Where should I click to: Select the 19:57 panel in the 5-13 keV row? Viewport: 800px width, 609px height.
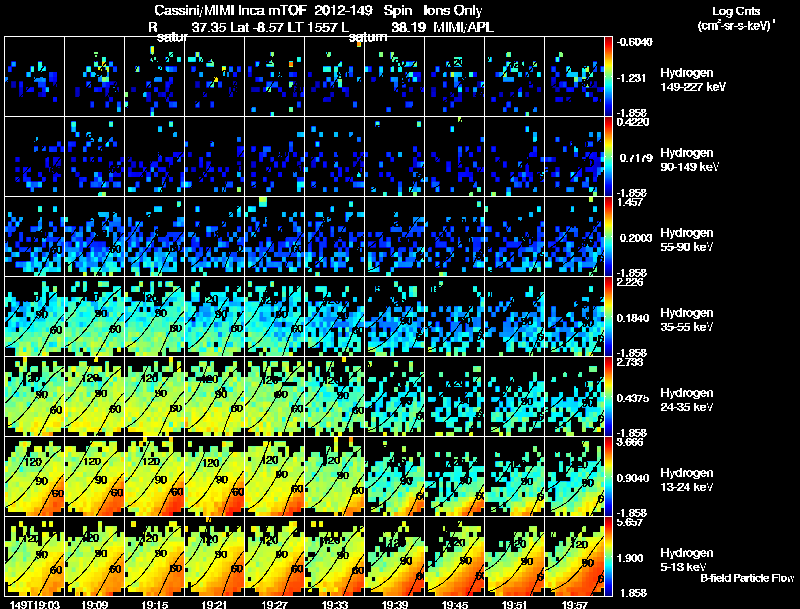[574, 556]
